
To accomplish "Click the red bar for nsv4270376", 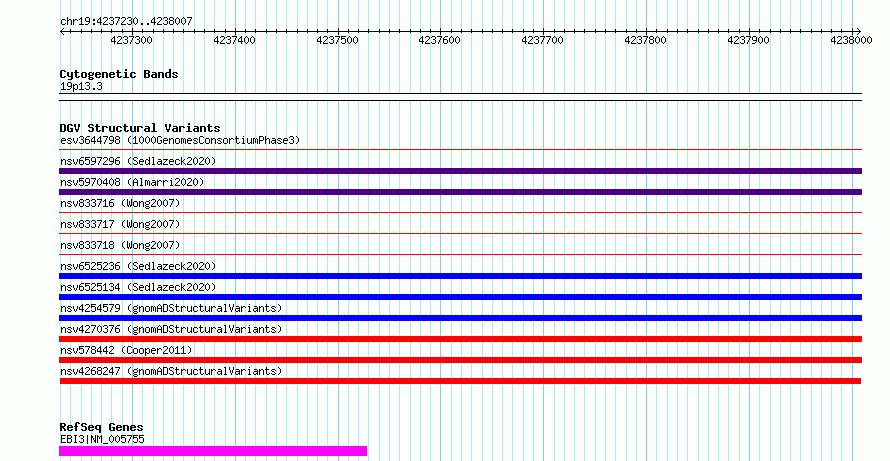I will point(460,339).
